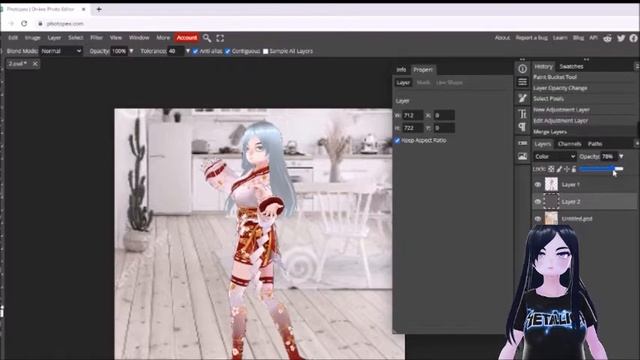Click the H field showing 722
Screen dimensions: 640x360
pos(413,128)
